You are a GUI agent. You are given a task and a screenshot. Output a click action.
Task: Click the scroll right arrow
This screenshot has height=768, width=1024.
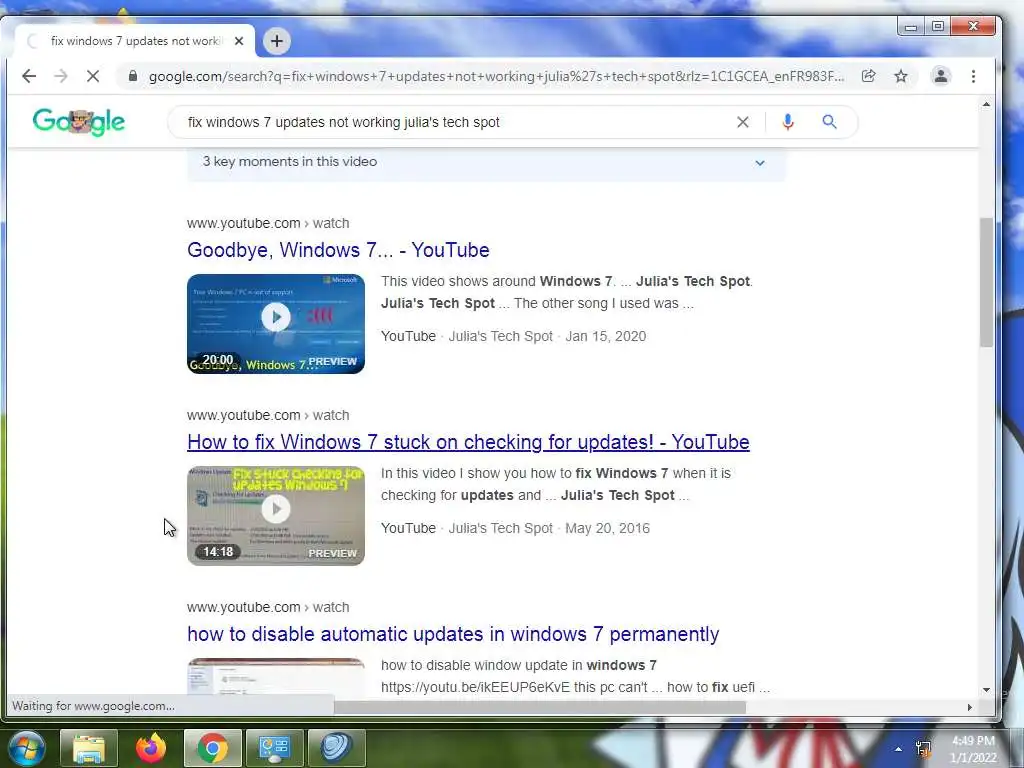970,707
